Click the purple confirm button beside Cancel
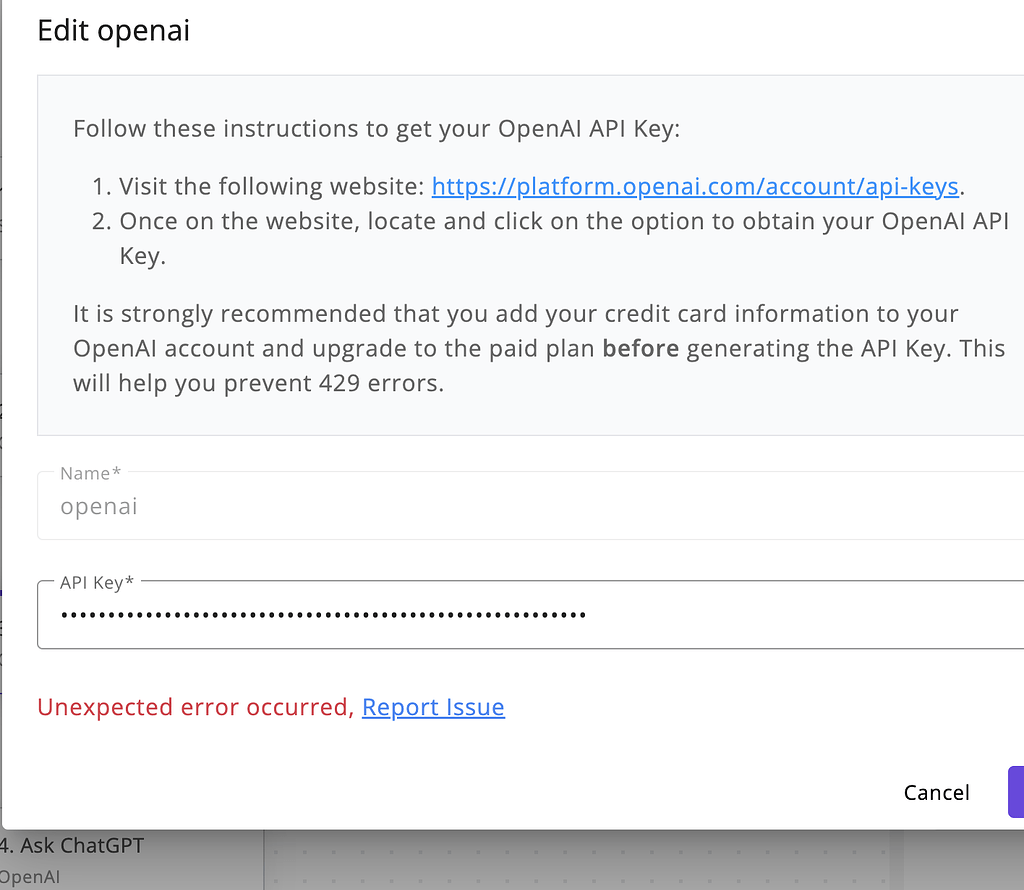This screenshot has height=890, width=1024. coord(1018,792)
